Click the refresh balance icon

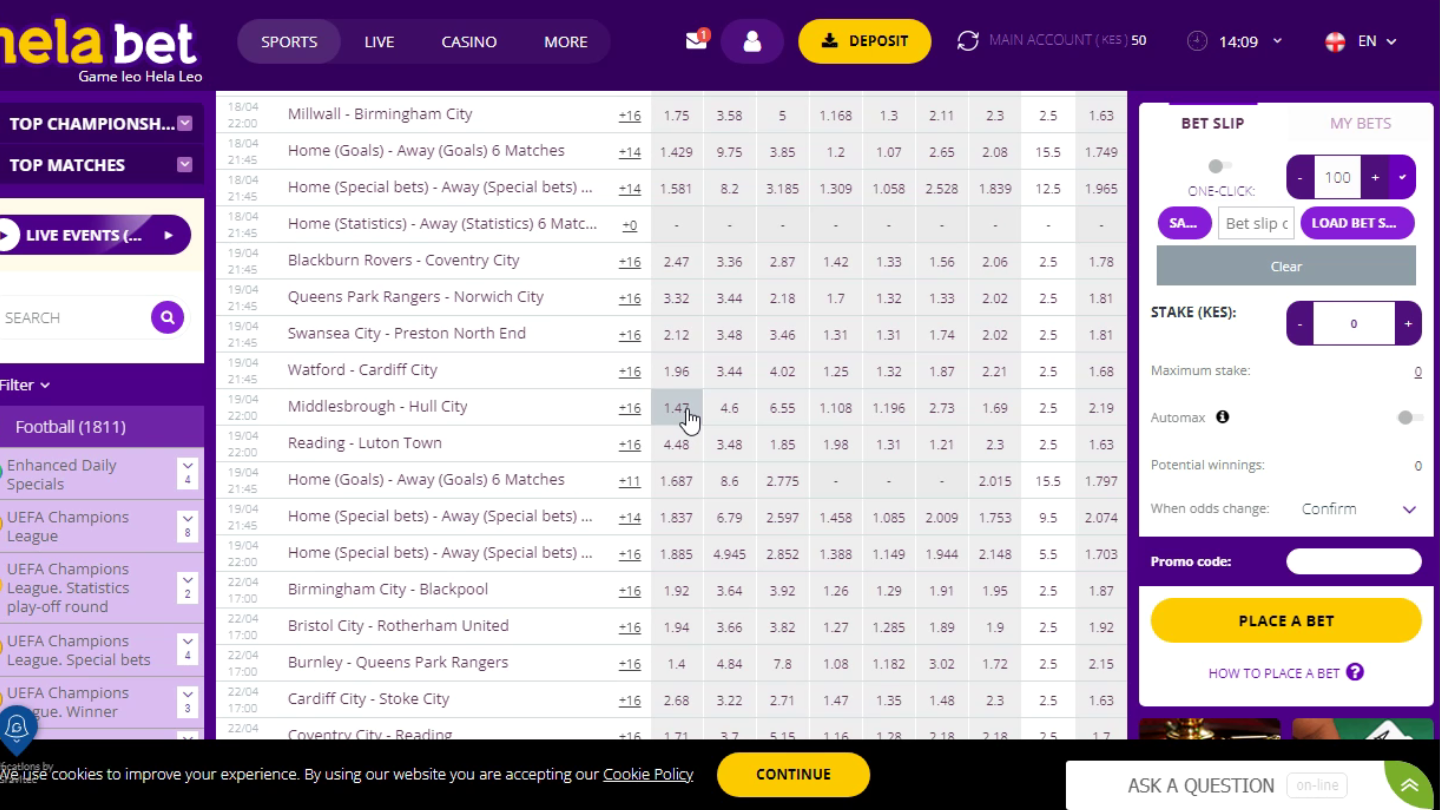(x=967, y=41)
